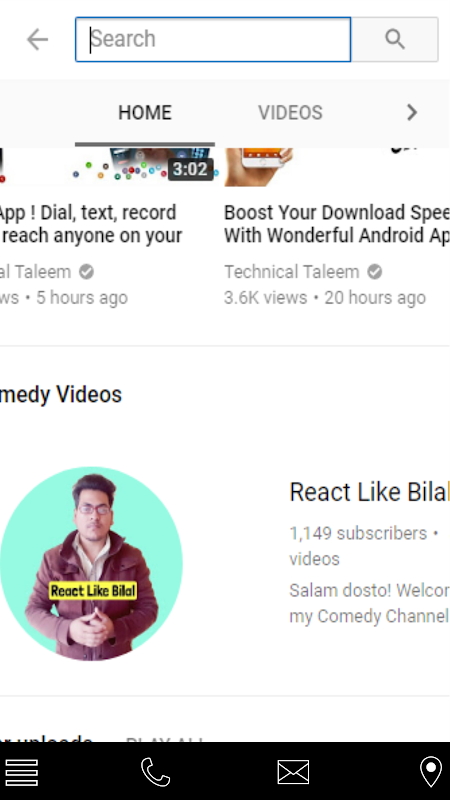Expand more tabs with the right chevron

pos(412,112)
